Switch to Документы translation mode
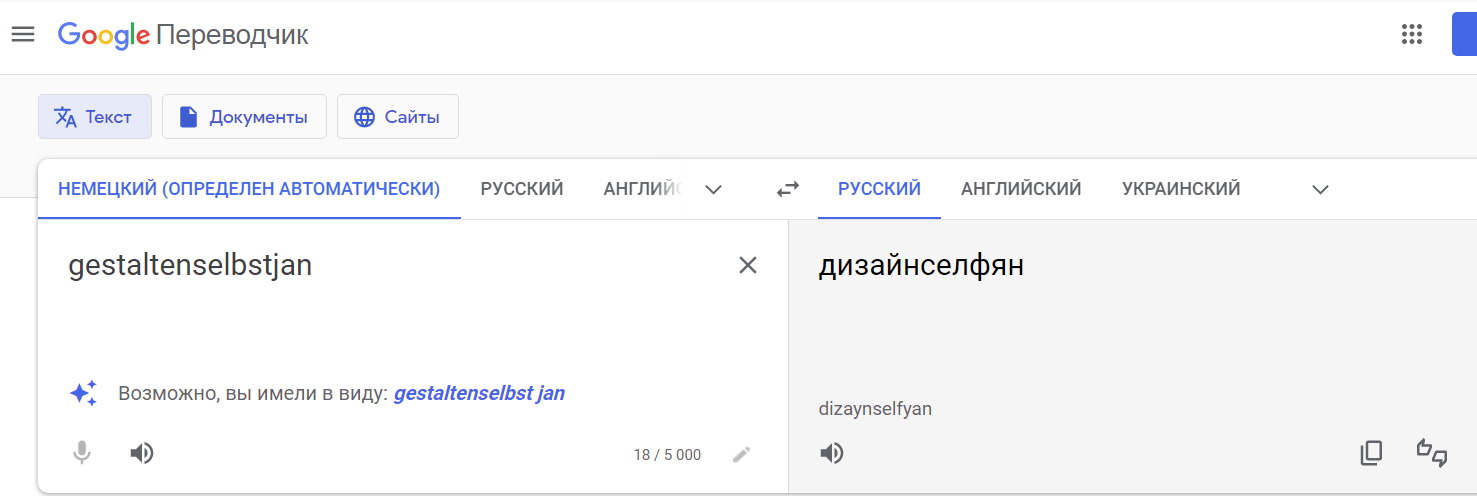Image resolution: width=1477 pixels, height=496 pixels. click(244, 117)
